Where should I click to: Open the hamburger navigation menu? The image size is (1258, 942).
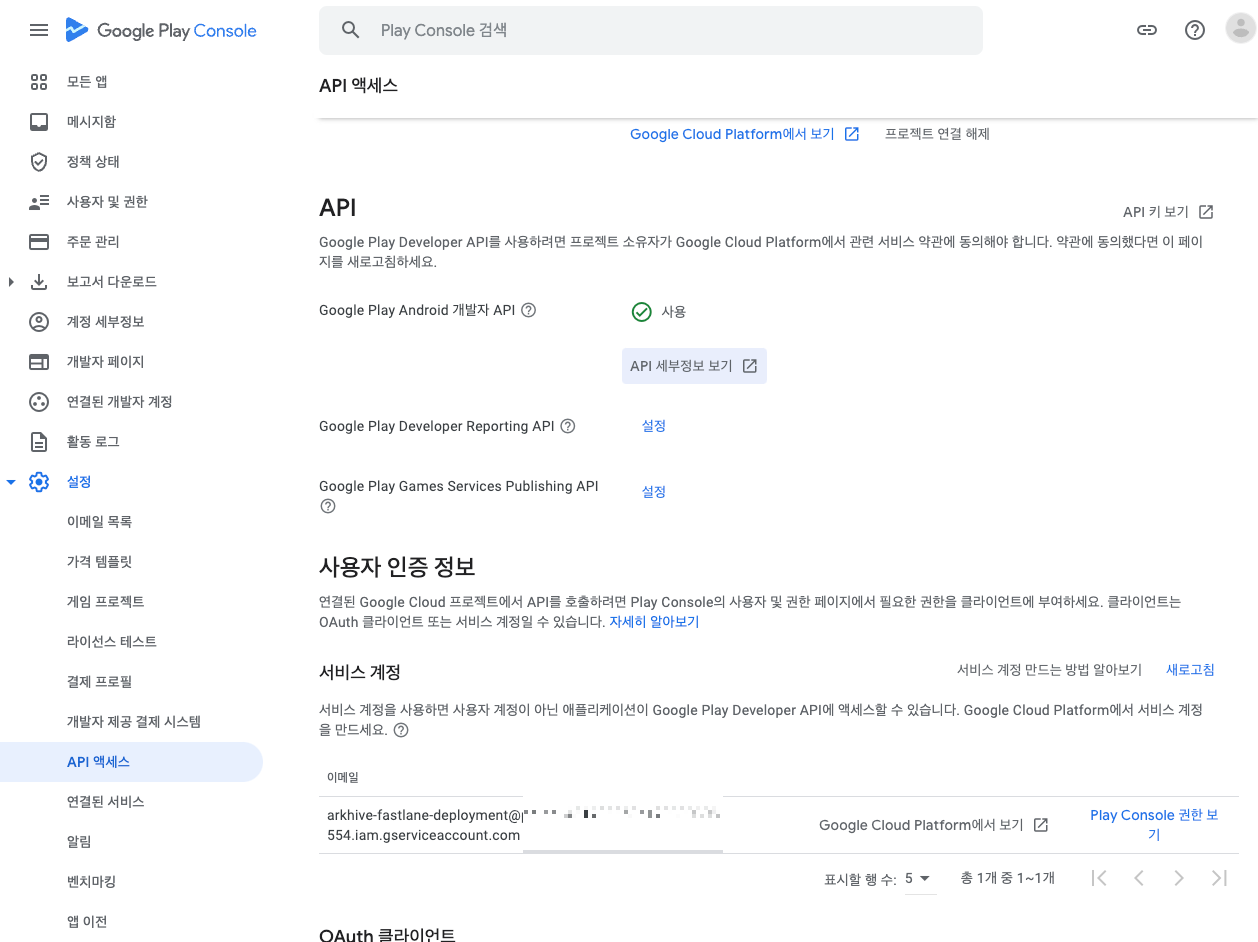[x=39, y=30]
